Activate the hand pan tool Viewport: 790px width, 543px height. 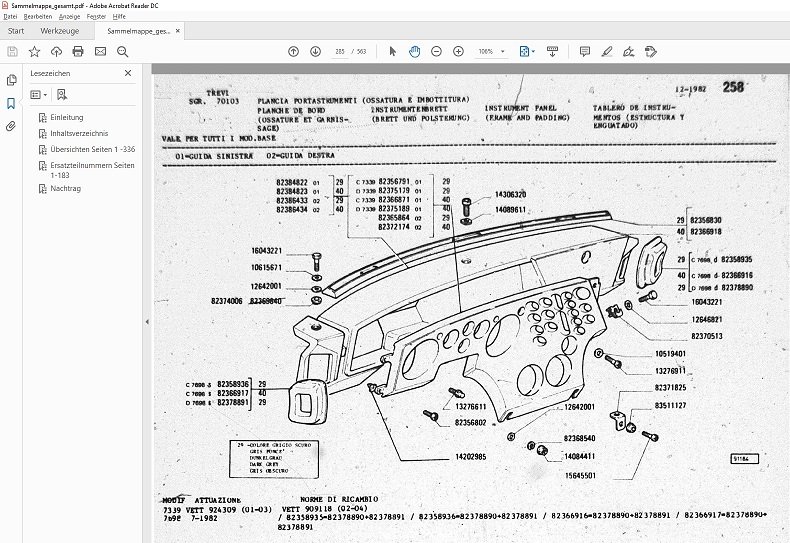coord(414,51)
